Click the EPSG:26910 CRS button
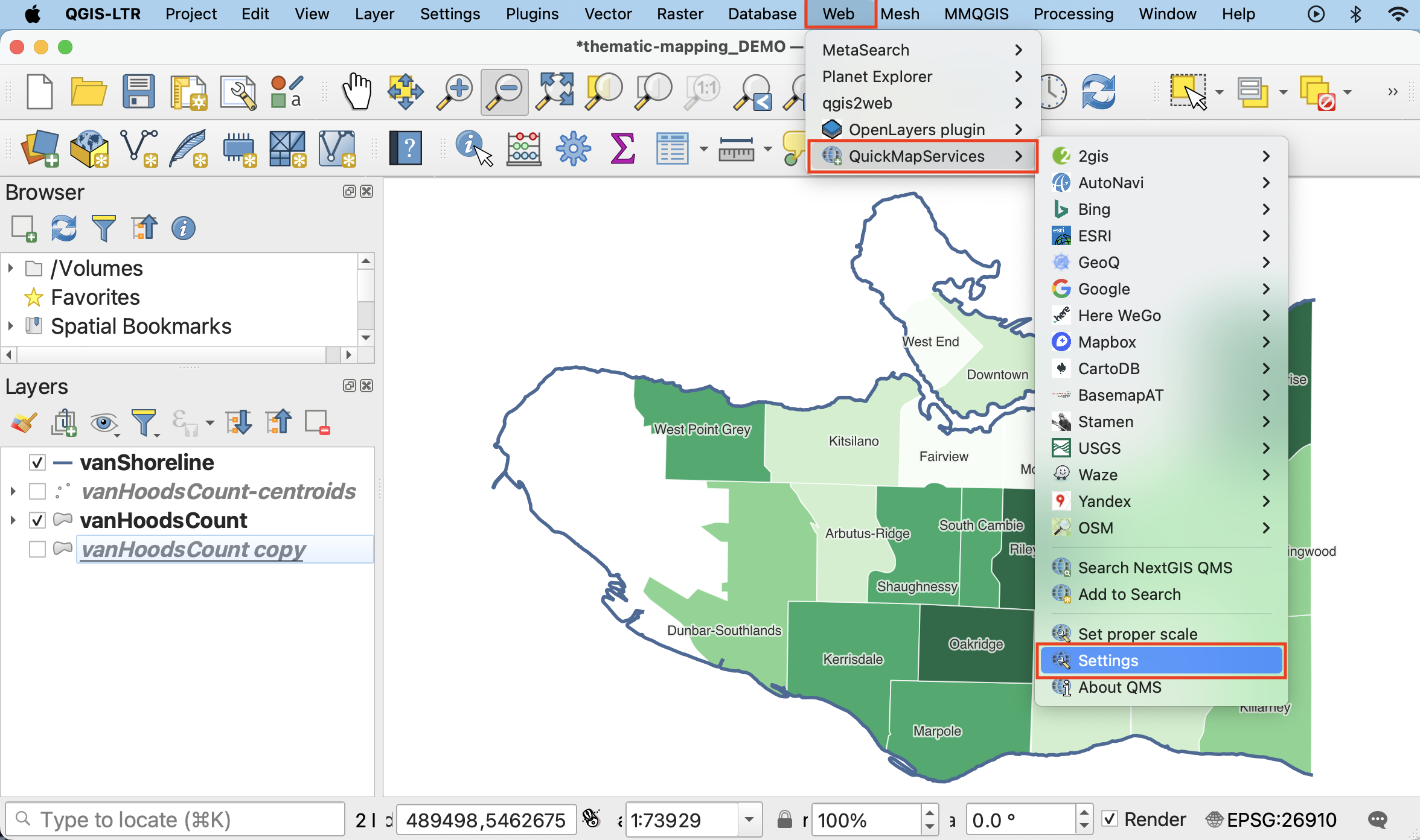The width and height of the screenshot is (1420, 840). pyautogui.click(x=1271, y=819)
